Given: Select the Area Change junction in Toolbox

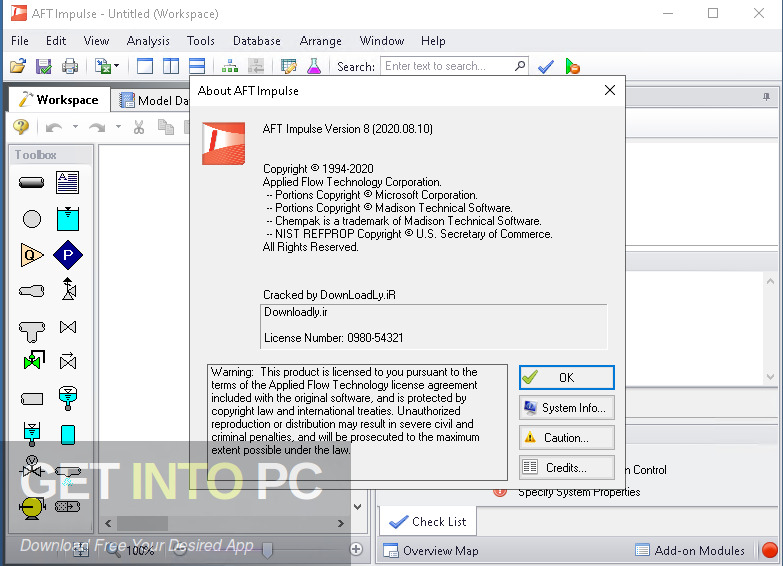Looking at the screenshot, I should [31, 291].
